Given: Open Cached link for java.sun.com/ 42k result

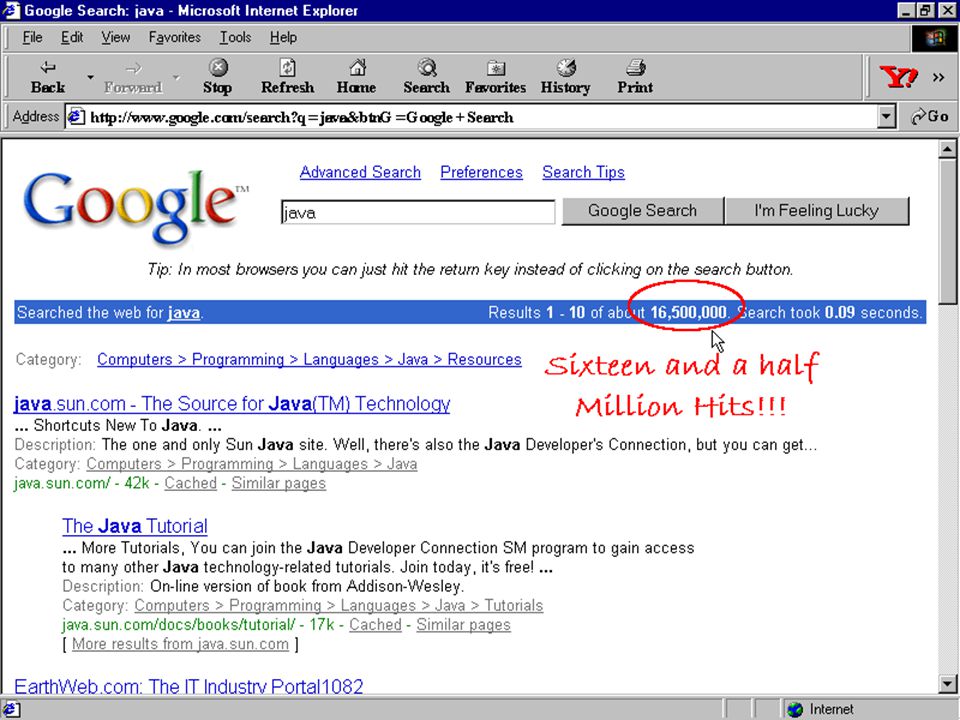Looking at the screenshot, I should tap(190, 483).
